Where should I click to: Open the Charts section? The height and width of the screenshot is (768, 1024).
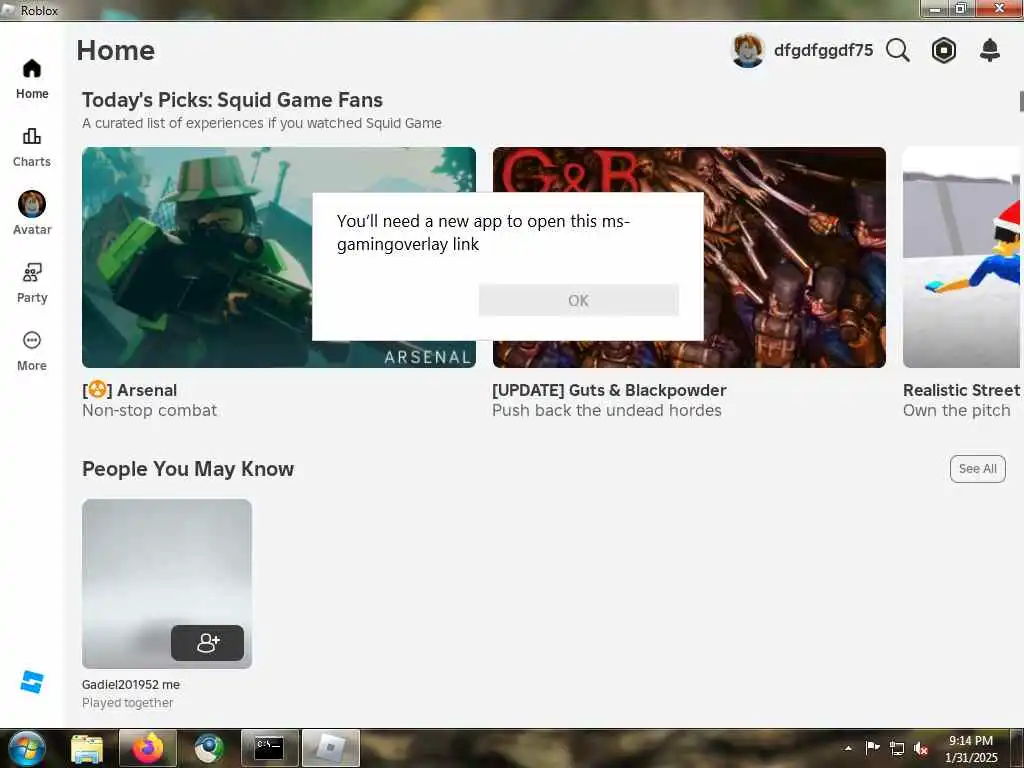32,148
